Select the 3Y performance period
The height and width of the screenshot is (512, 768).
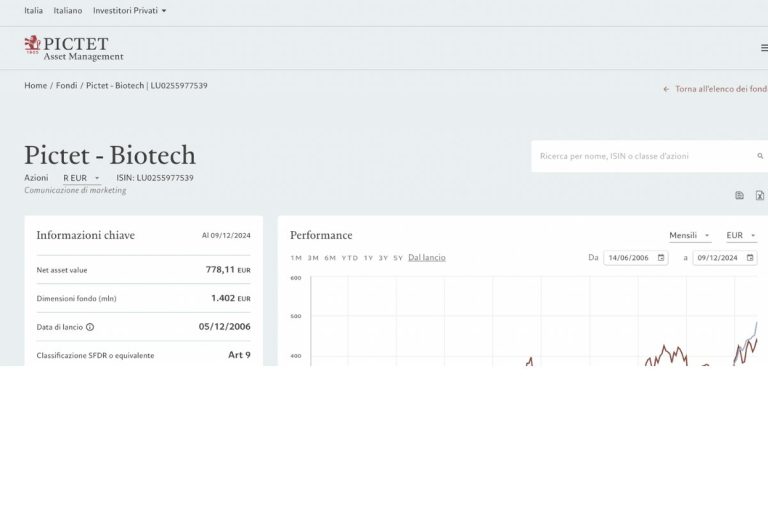383,258
